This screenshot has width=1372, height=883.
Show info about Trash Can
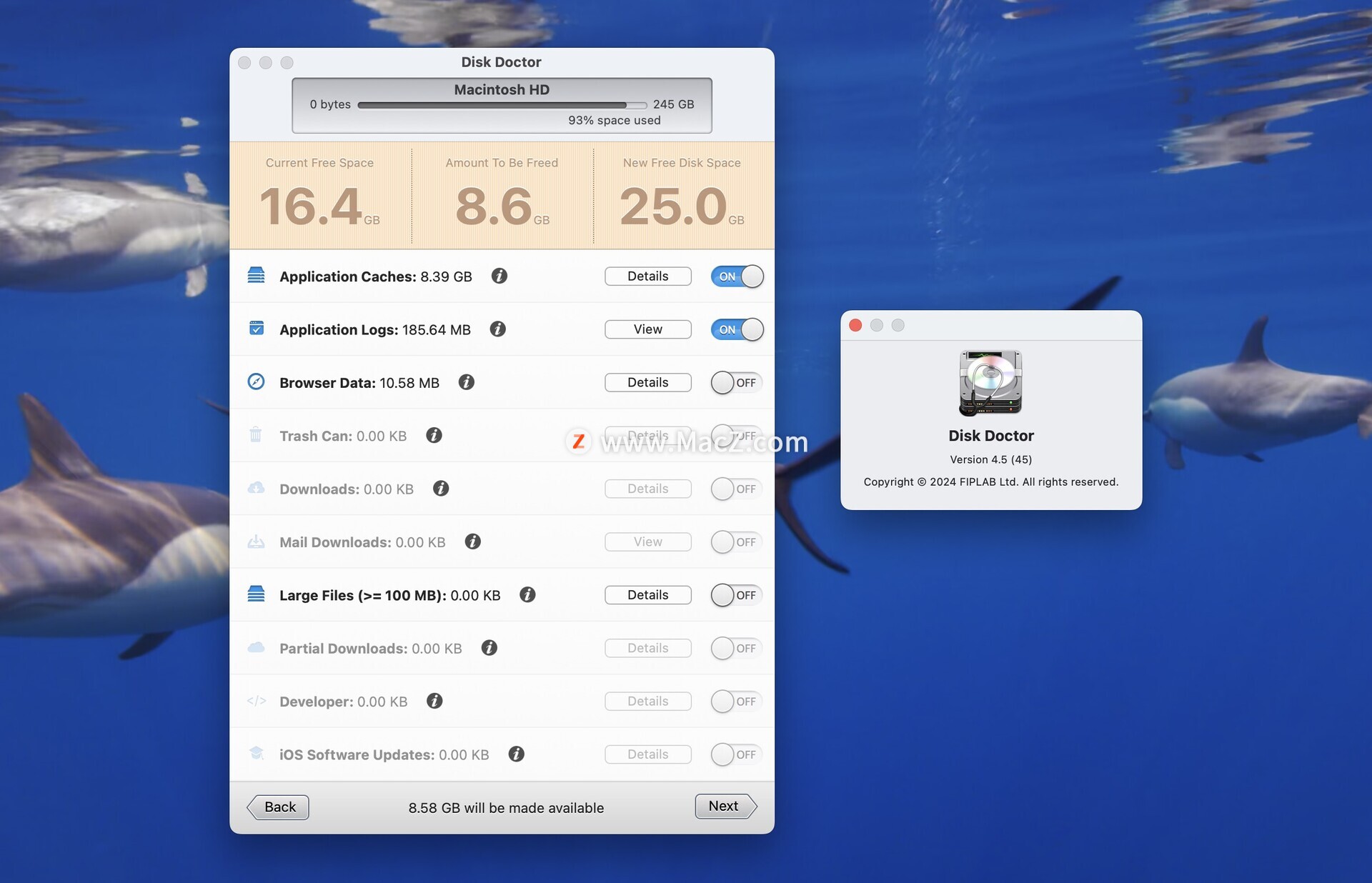(434, 435)
